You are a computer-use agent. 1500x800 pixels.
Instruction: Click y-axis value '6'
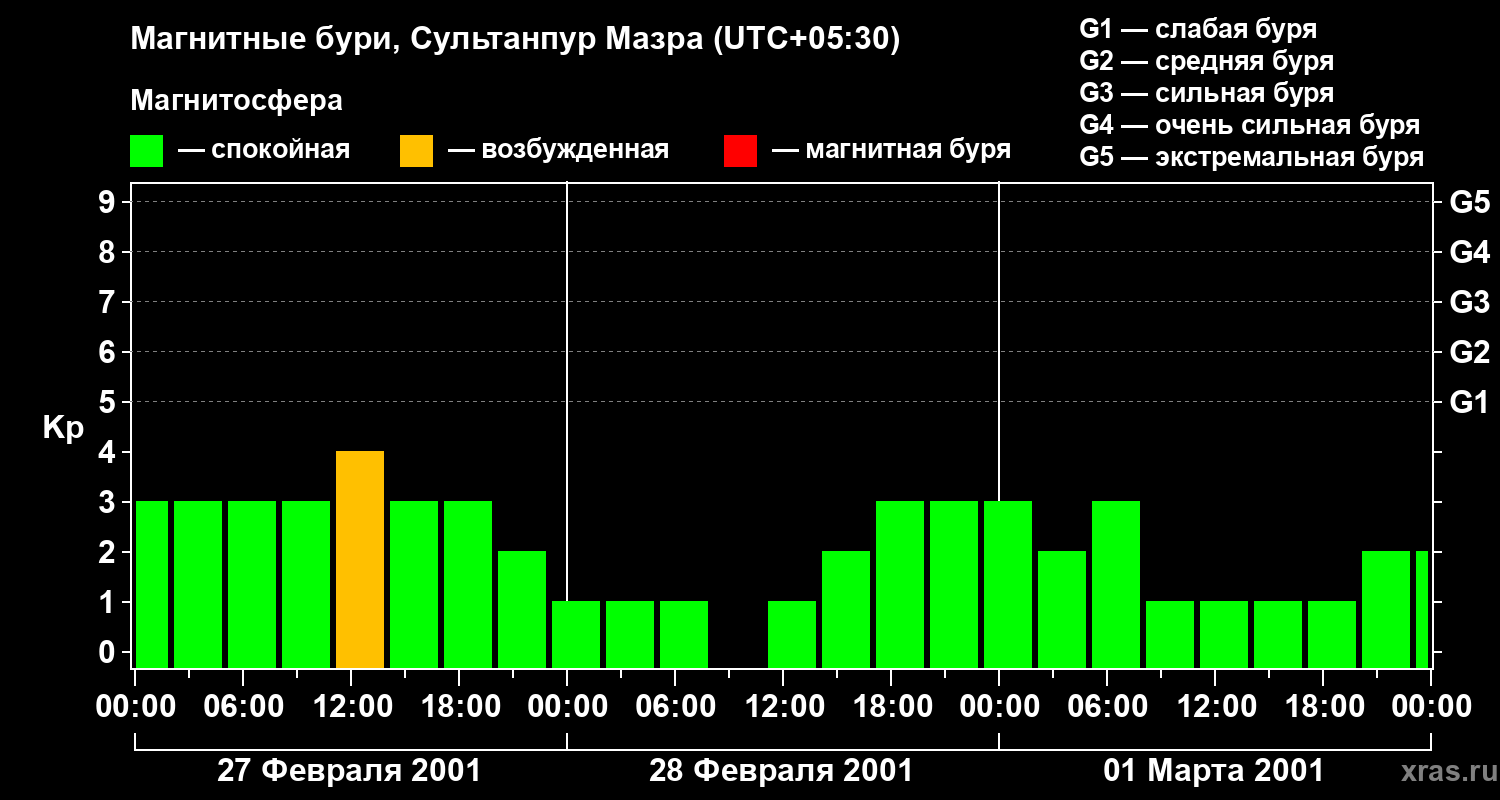109,352
